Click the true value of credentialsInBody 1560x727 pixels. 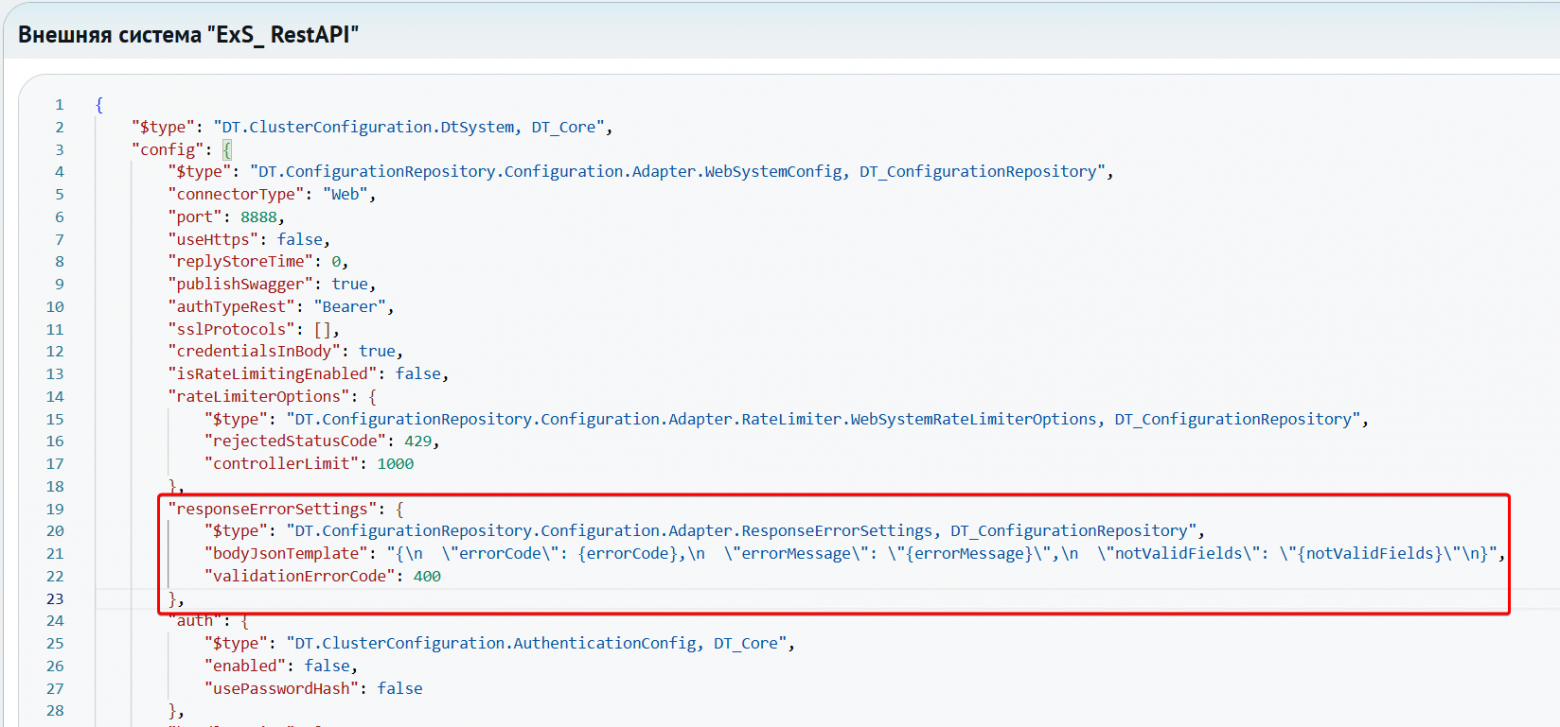tap(378, 351)
